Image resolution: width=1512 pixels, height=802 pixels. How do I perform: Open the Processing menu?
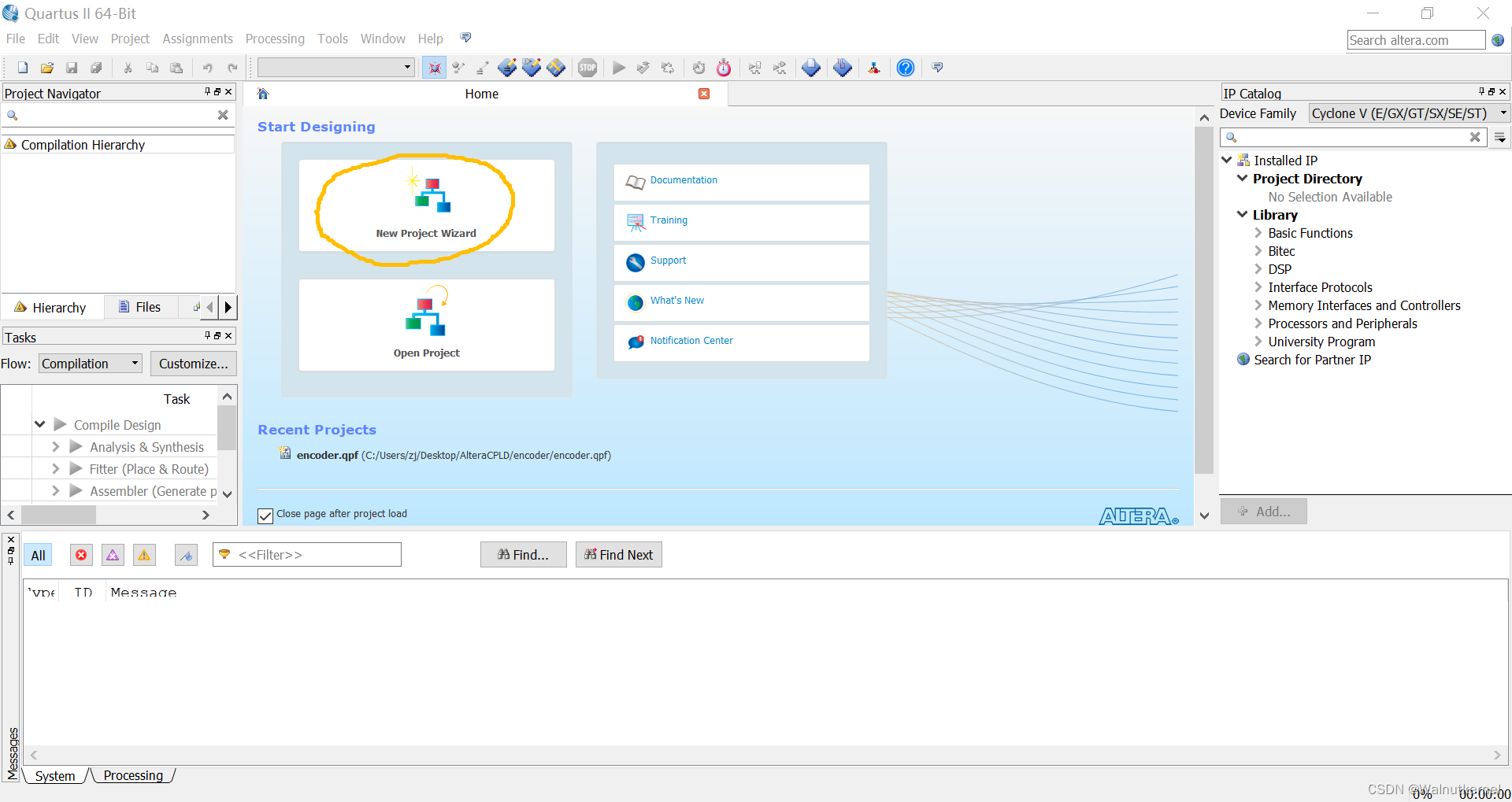coord(275,39)
